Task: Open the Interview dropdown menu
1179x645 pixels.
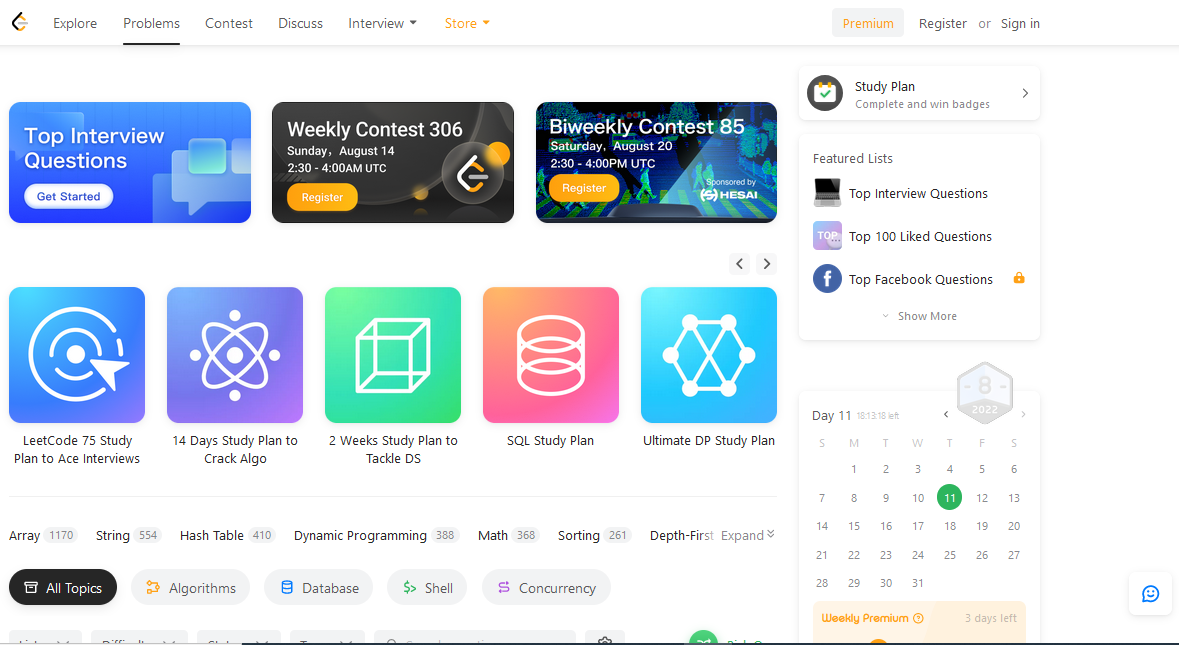Action: pyautogui.click(x=382, y=23)
